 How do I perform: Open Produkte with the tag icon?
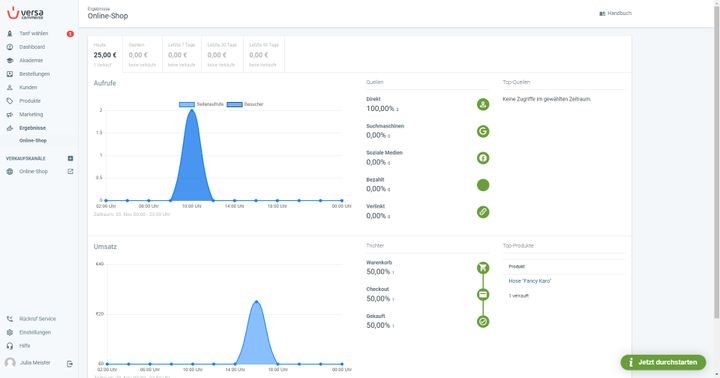coord(29,101)
